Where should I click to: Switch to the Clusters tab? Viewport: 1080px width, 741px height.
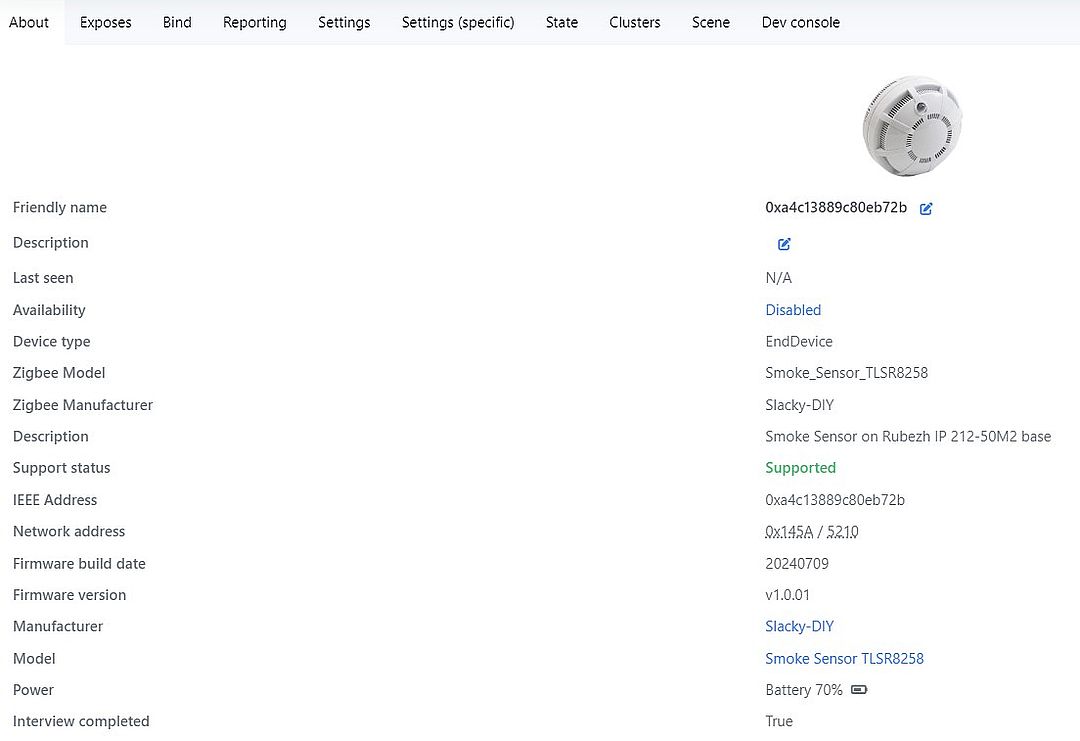[635, 22]
